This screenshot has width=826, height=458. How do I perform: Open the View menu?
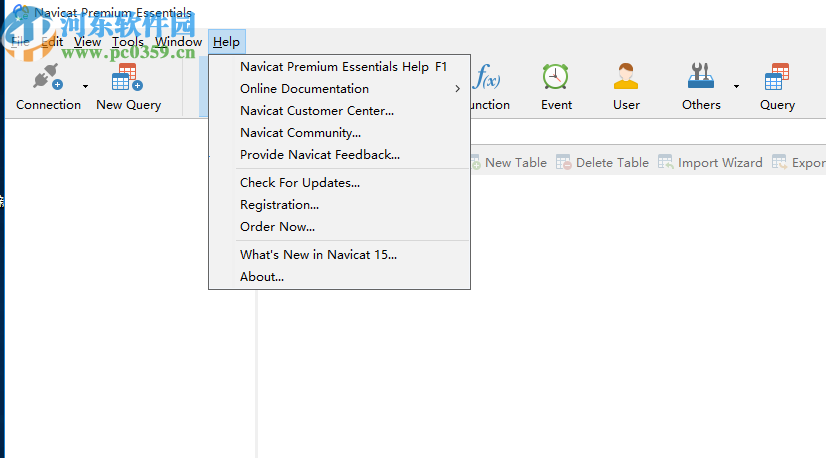click(x=87, y=42)
